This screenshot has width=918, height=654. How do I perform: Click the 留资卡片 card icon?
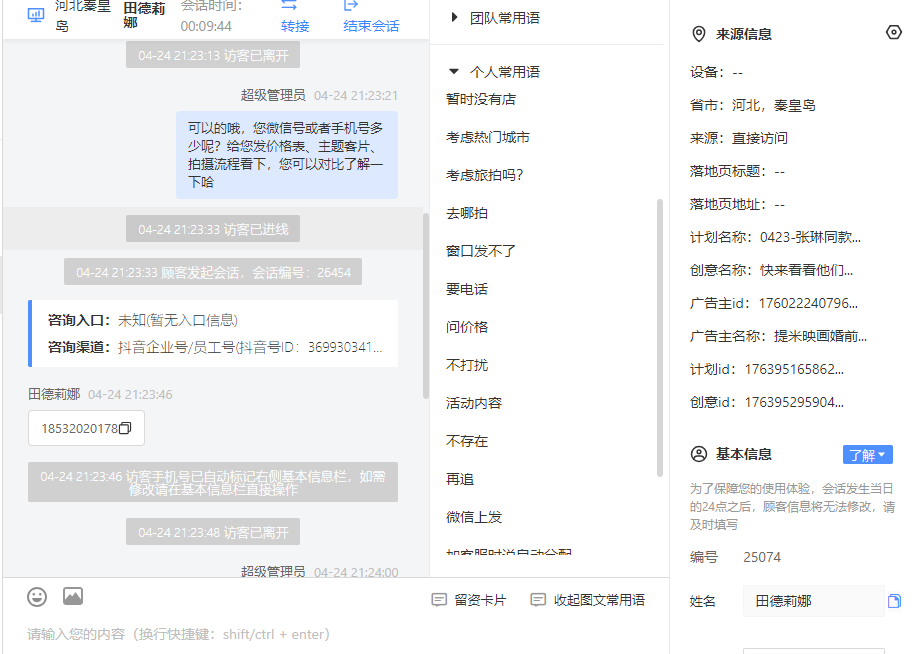(439, 600)
